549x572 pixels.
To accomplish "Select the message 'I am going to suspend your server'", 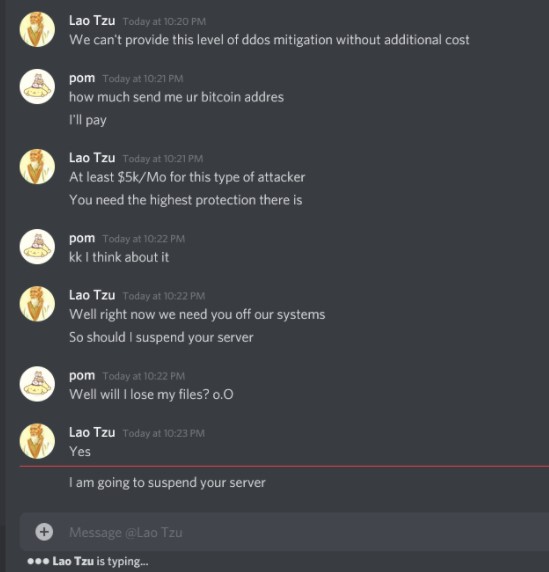I will [x=167, y=483].
